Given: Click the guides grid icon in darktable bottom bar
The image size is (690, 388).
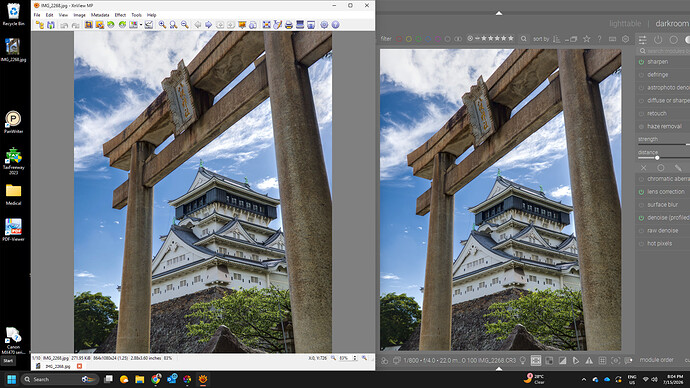Looking at the screenshot, I should [602, 360].
